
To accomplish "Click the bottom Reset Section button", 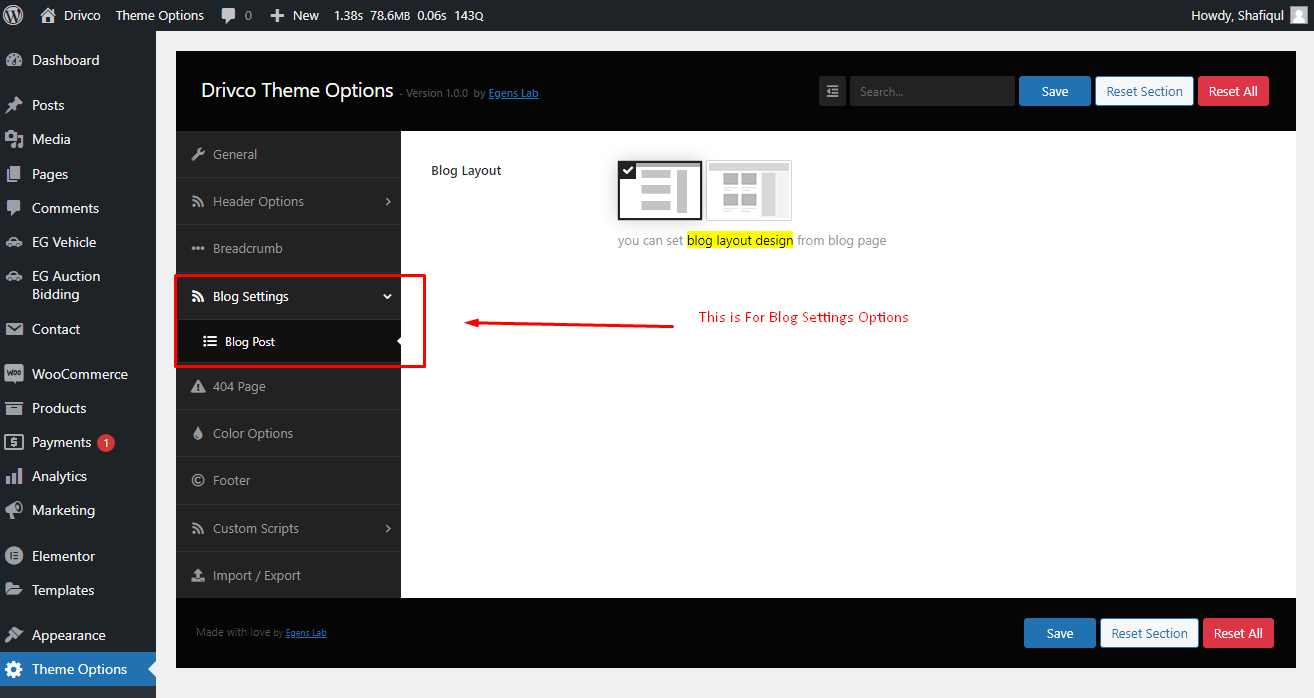I will tap(1149, 633).
